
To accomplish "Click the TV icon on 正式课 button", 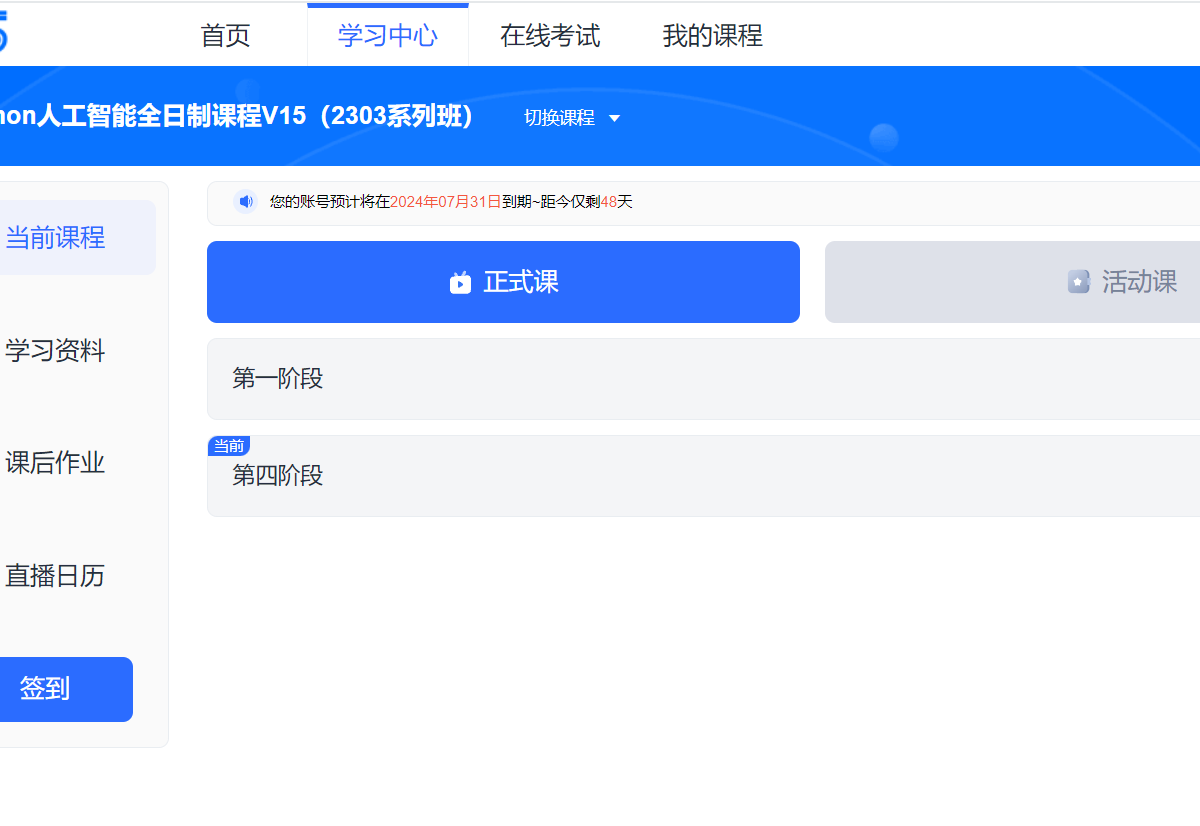I will point(459,283).
